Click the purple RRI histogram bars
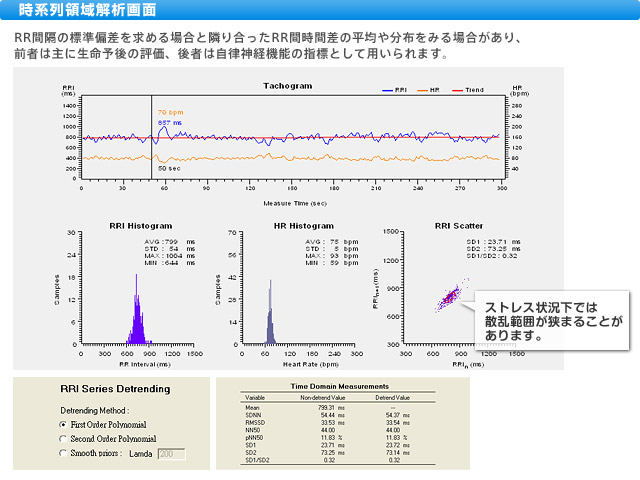The width and height of the screenshot is (640, 480). click(138, 322)
